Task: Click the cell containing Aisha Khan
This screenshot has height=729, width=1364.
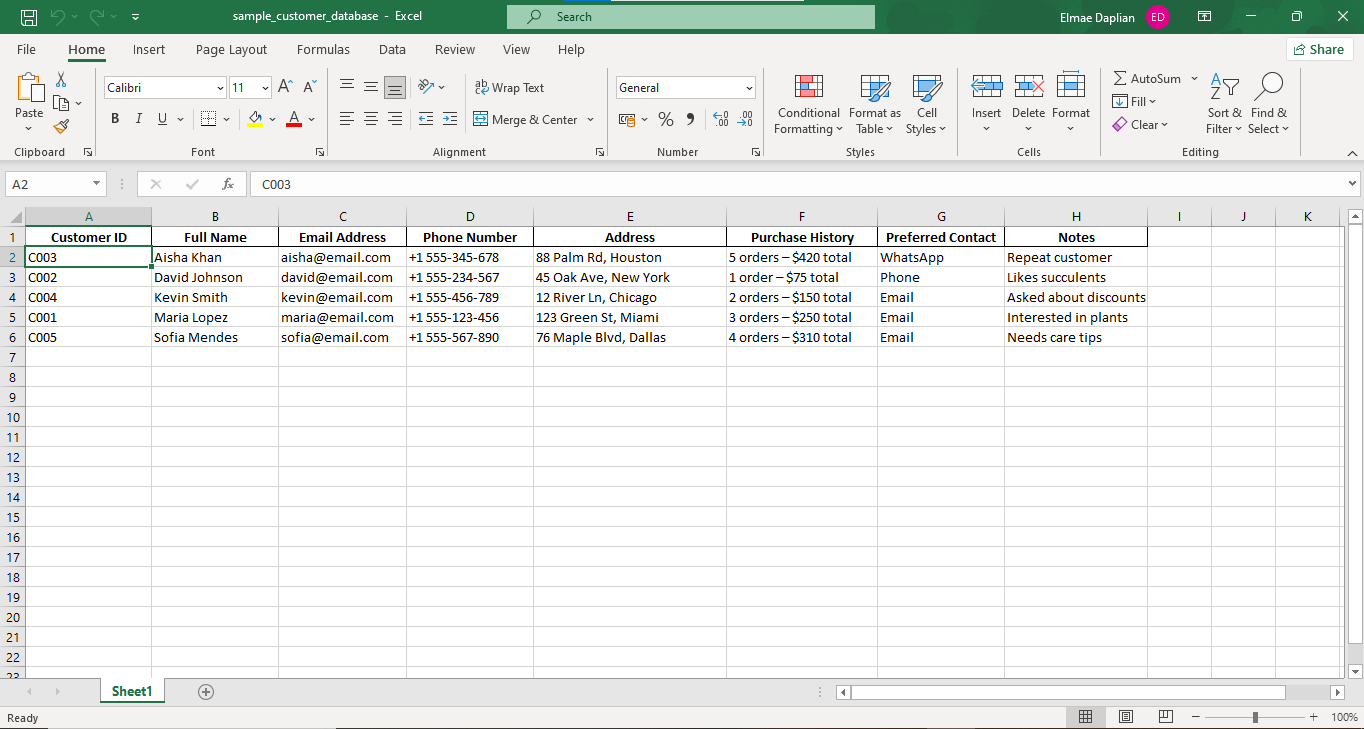Action: tap(215, 257)
